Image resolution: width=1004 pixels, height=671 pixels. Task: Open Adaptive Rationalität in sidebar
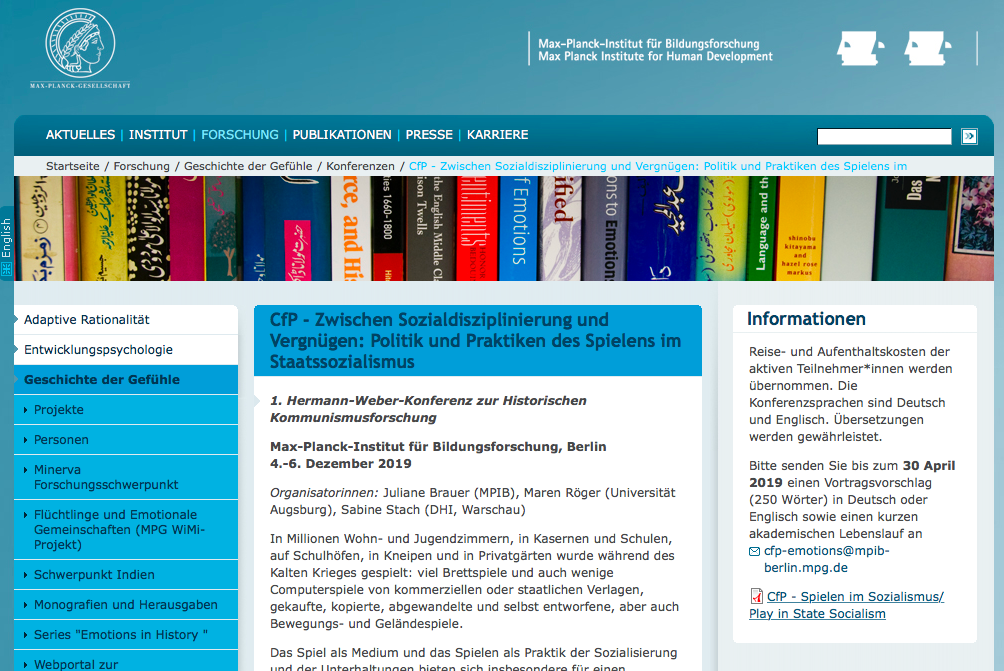coord(126,320)
